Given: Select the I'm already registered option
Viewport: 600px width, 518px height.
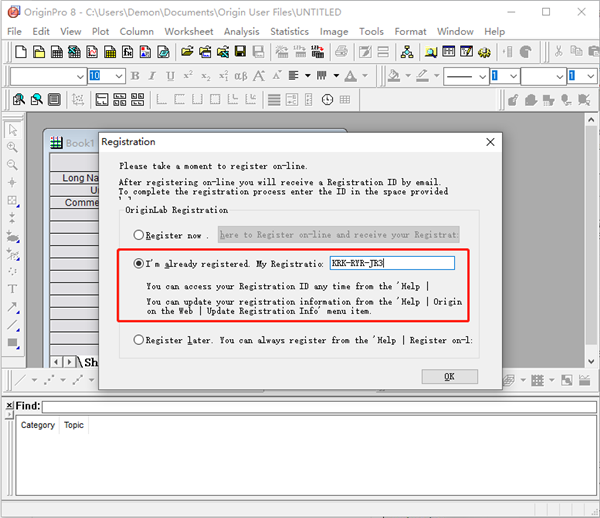Looking at the screenshot, I should click(139, 263).
